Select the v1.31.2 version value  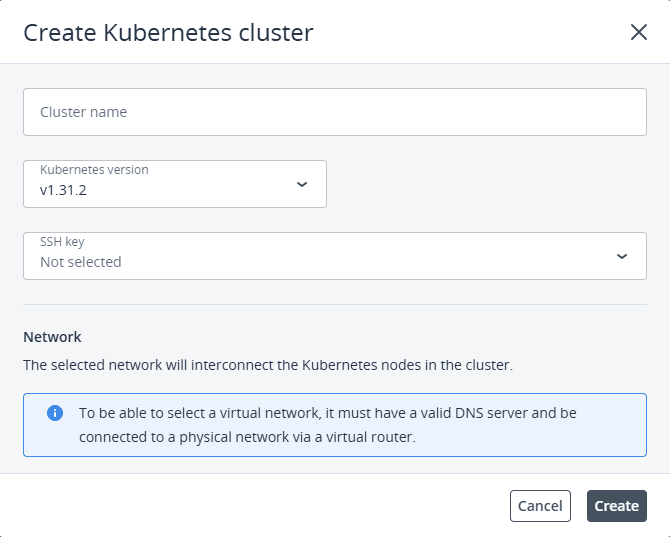pyautogui.click(x=63, y=190)
